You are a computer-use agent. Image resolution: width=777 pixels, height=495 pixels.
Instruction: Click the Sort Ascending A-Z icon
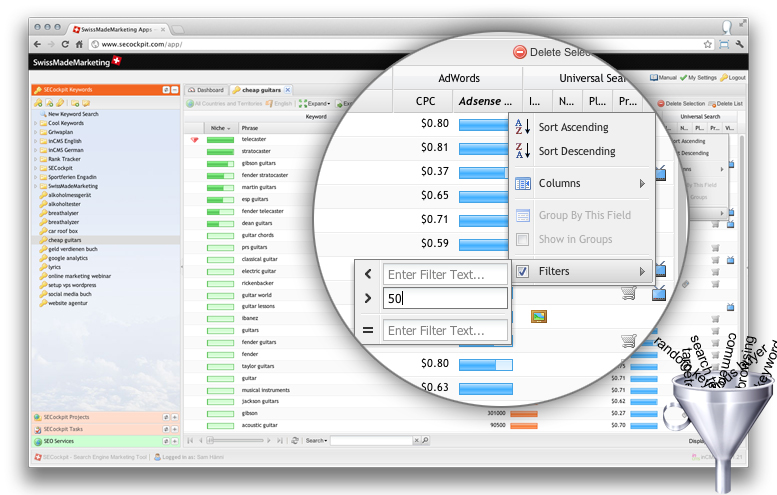(x=523, y=127)
